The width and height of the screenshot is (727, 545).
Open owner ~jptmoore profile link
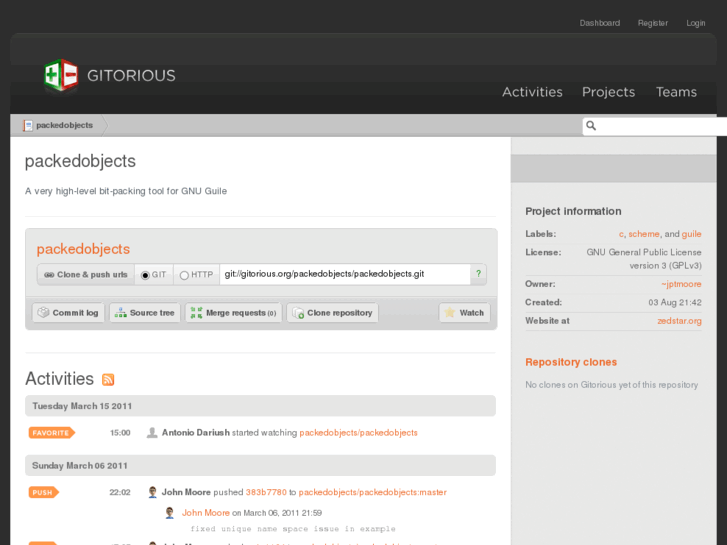tap(681, 284)
